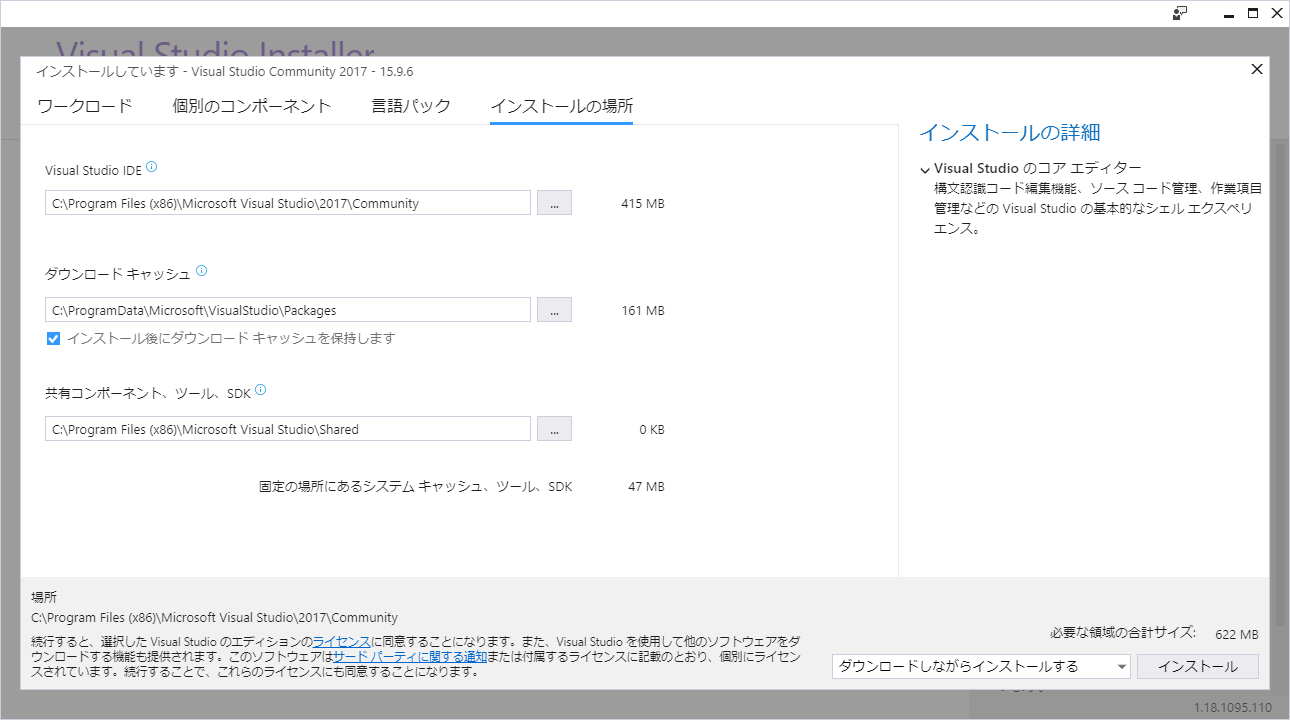Open ダウンロードしながらインストールする dropdown

[x=981, y=666]
